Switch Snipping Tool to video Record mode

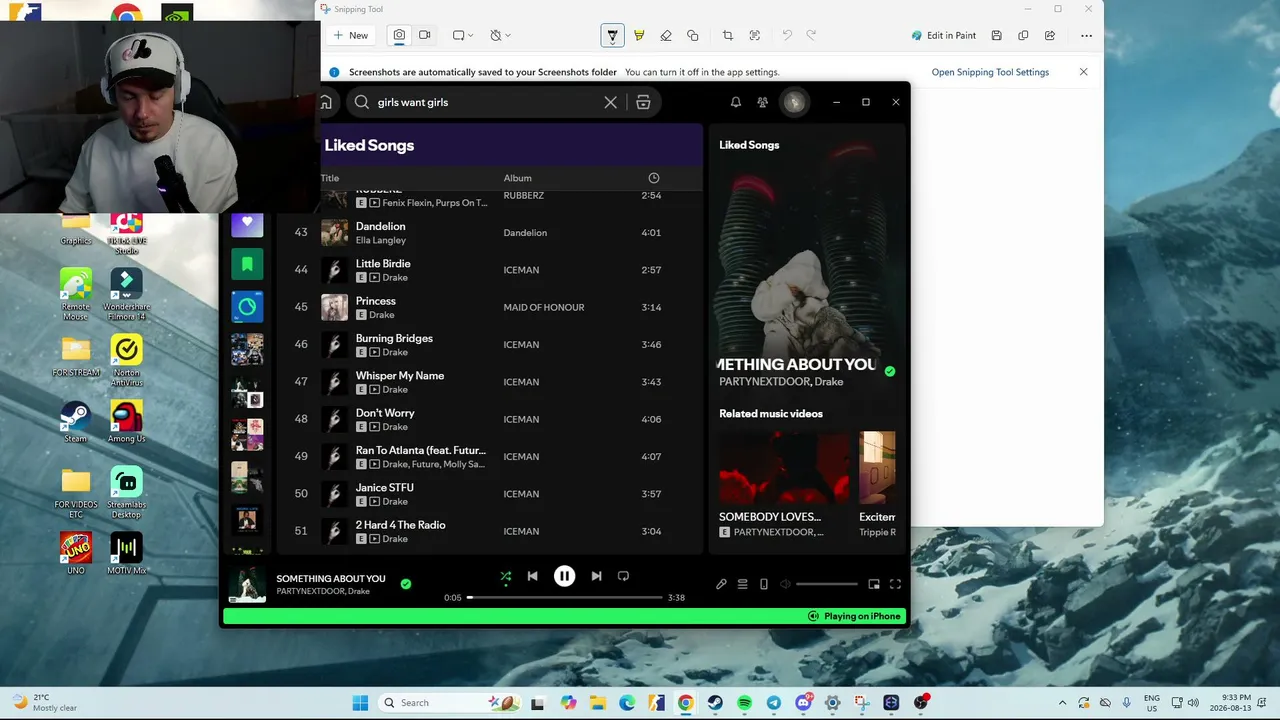[x=424, y=35]
